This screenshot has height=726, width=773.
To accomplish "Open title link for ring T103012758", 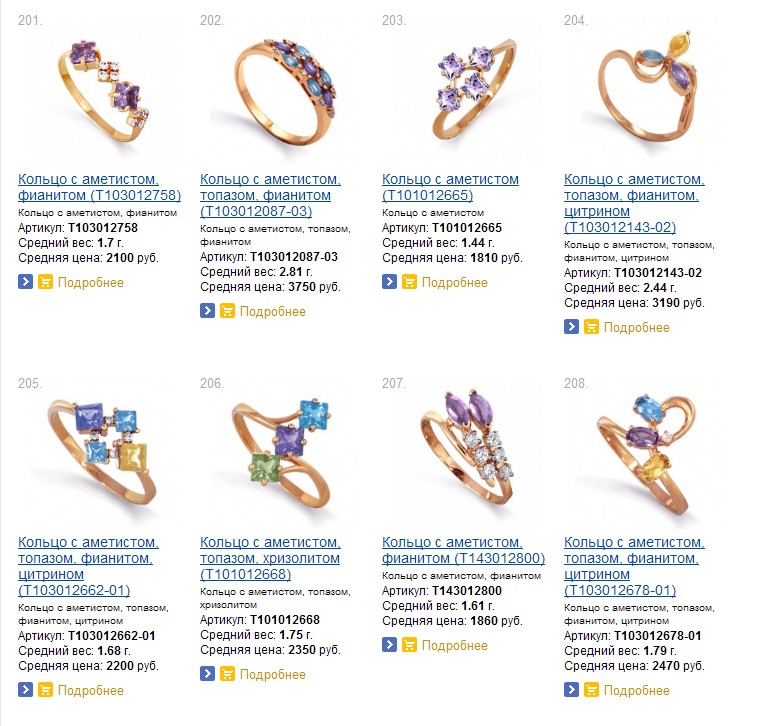I will (x=100, y=187).
